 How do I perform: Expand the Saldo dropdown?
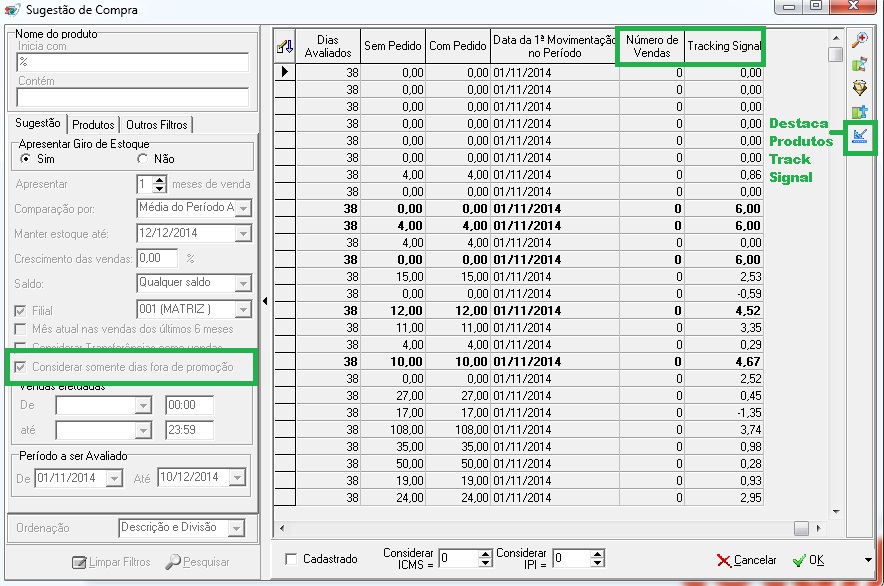pos(243,283)
